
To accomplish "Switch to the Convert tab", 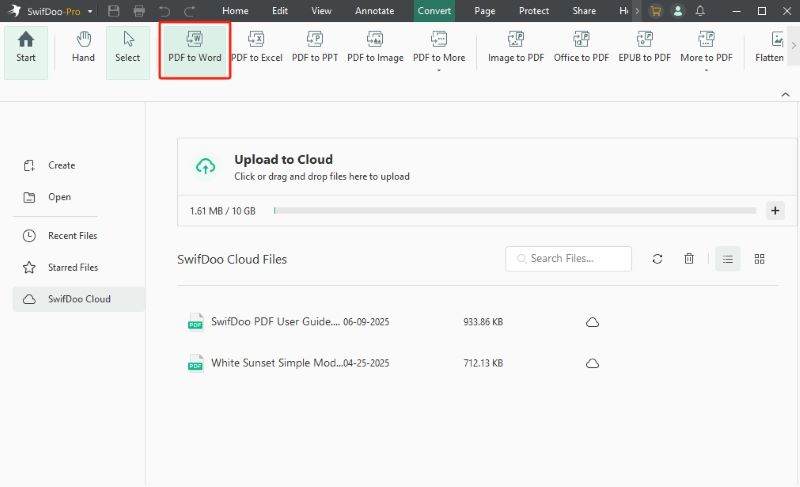I will click(x=434, y=11).
